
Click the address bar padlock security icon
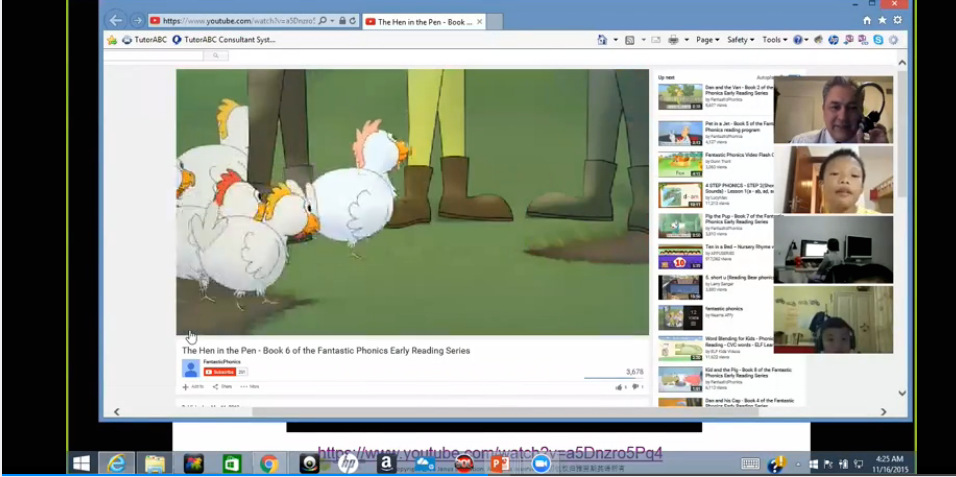[x=343, y=21]
